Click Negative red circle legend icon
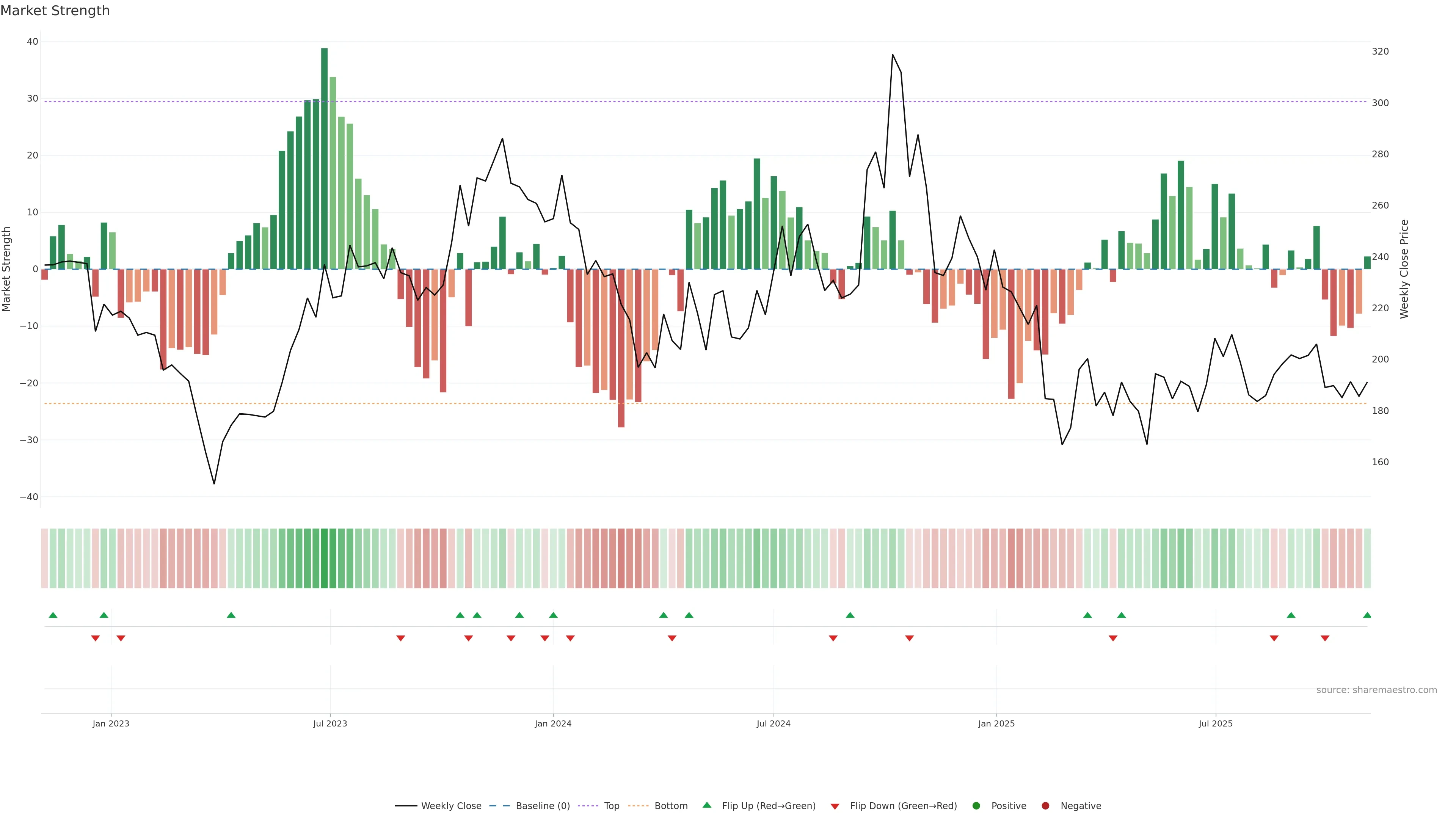This screenshot has width=1456, height=819. click(1045, 806)
